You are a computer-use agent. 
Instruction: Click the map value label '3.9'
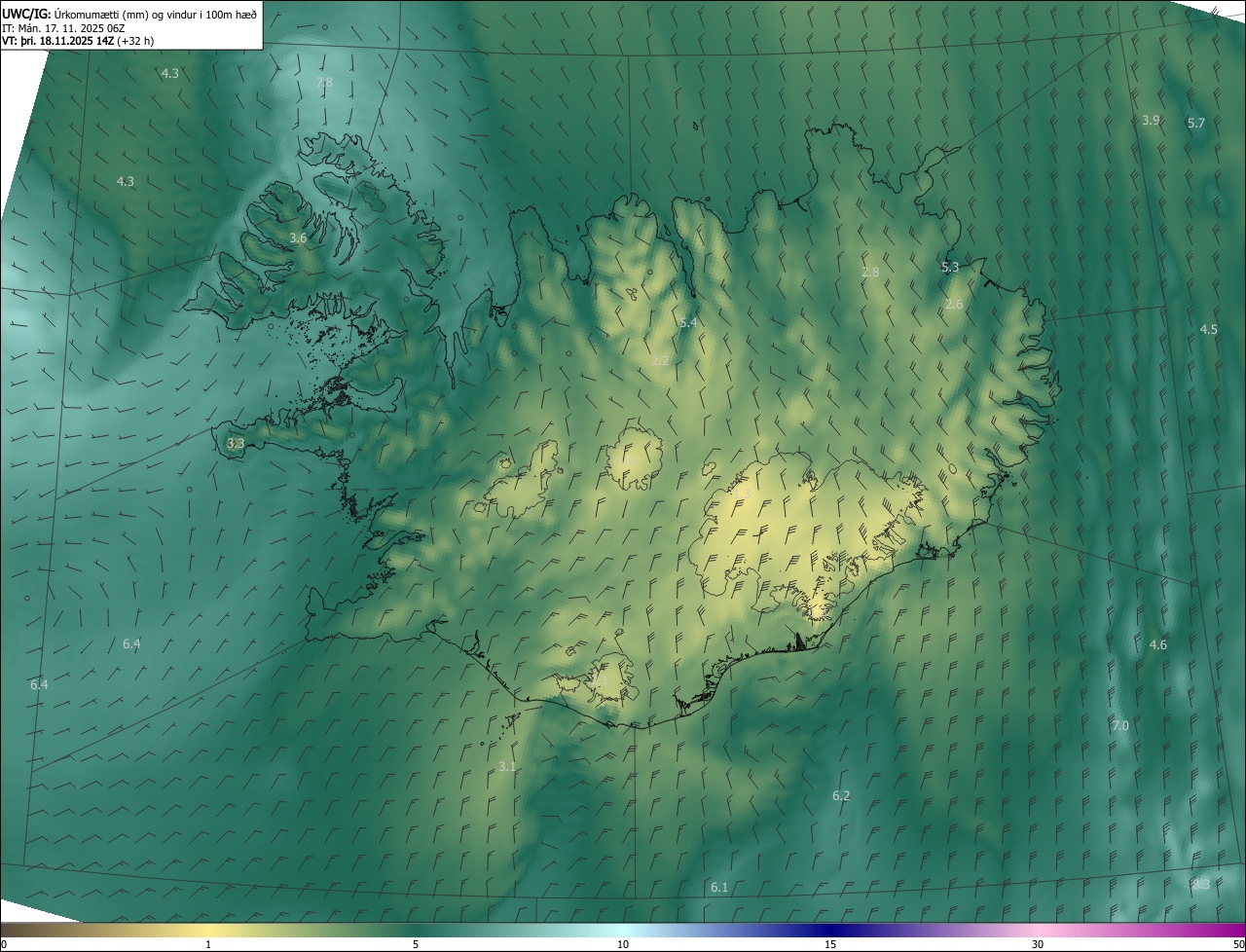[1151, 120]
